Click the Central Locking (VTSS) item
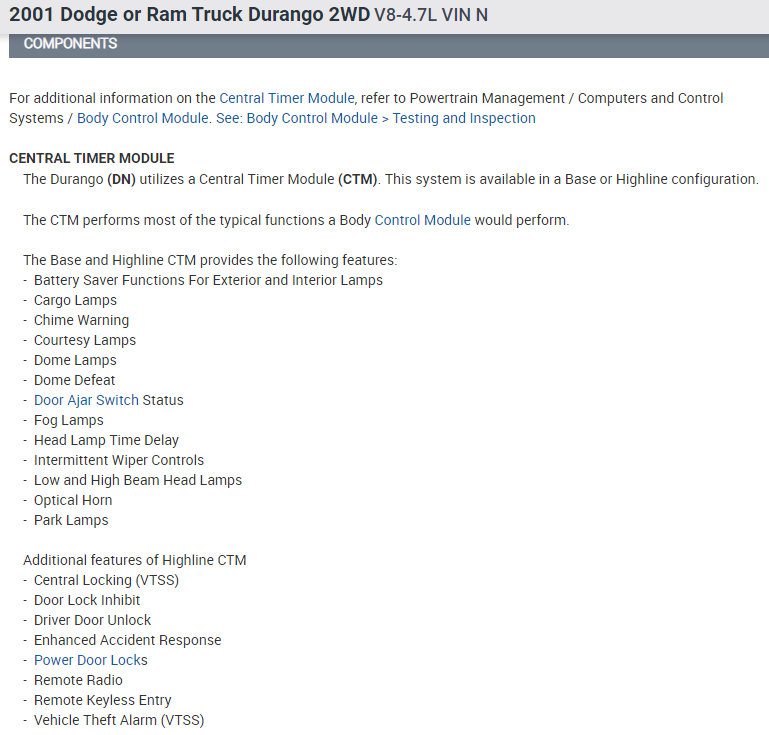The image size is (769, 735). (106, 580)
